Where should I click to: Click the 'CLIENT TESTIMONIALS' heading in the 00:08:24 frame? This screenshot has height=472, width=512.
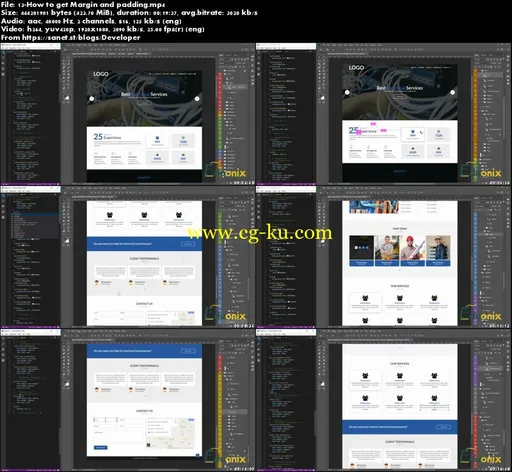click(144, 259)
